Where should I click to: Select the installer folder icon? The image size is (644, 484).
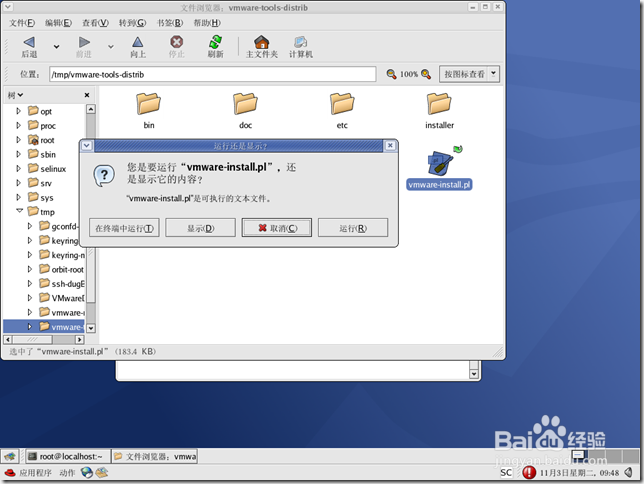point(439,104)
